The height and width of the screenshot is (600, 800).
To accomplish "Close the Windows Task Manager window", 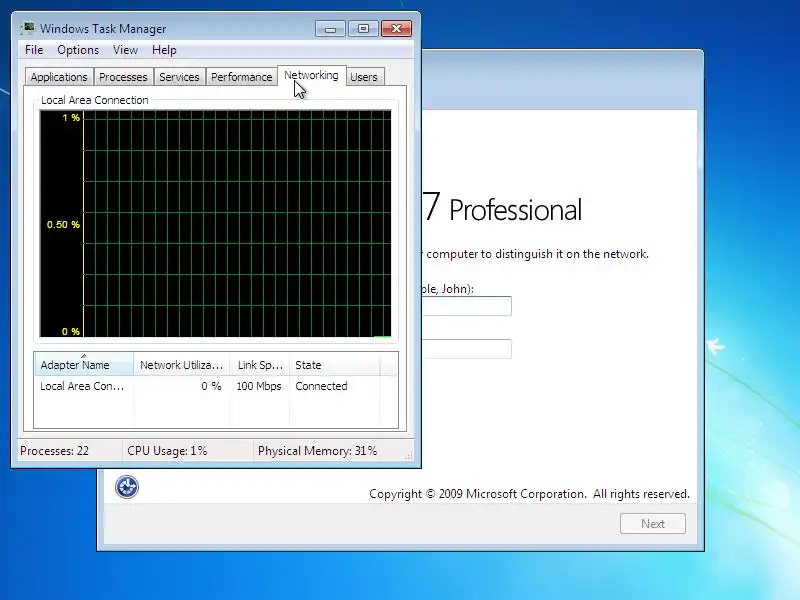I will (x=396, y=29).
